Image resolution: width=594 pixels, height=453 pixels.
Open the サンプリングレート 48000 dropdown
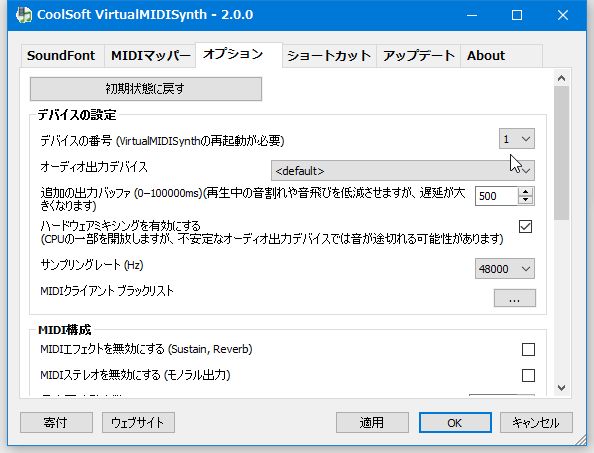(x=505, y=269)
